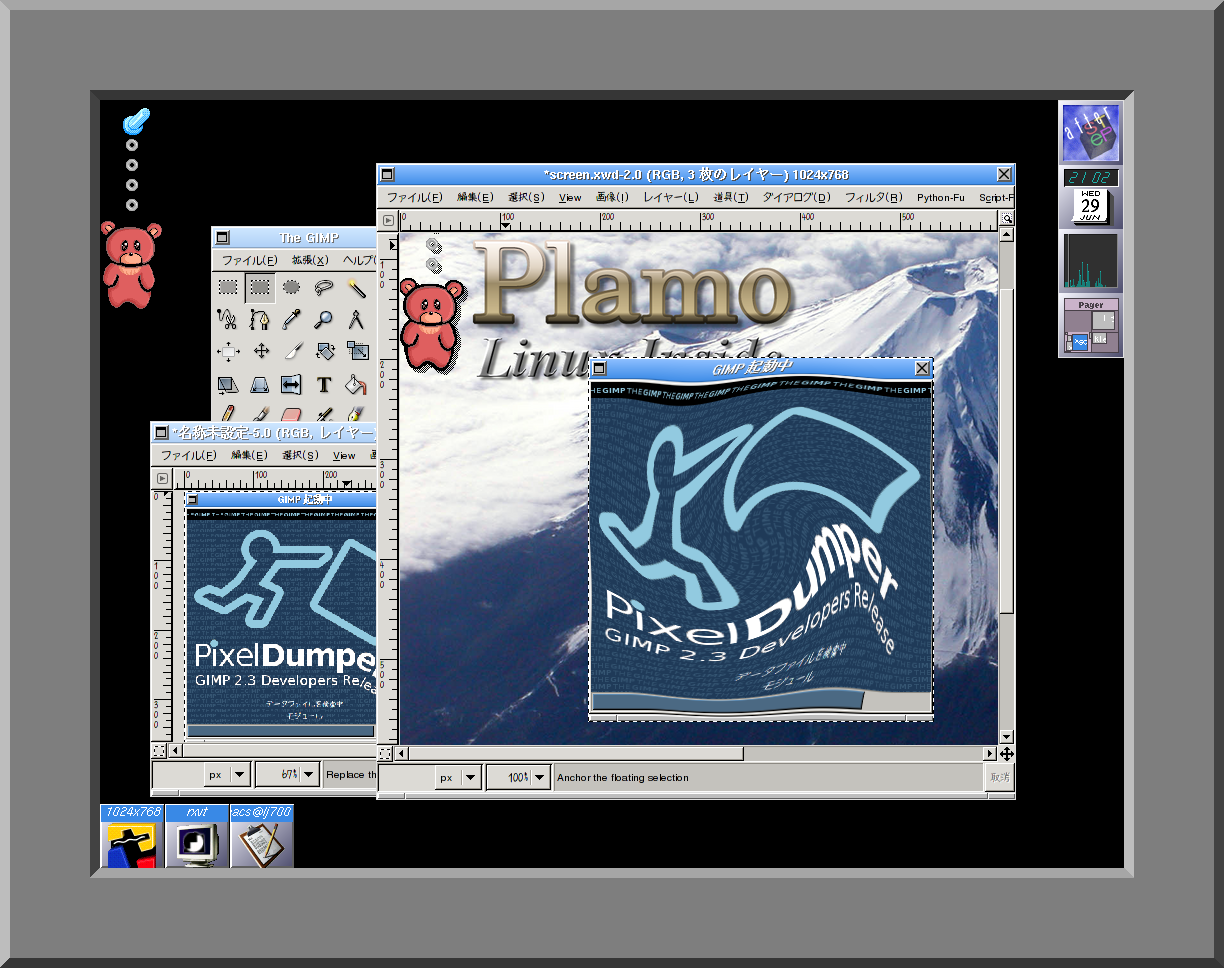Image resolution: width=1224 pixels, height=968 pixels.
Task: Open the zoom button beside the screen.xwd ruler
Action: point(1007,218)
